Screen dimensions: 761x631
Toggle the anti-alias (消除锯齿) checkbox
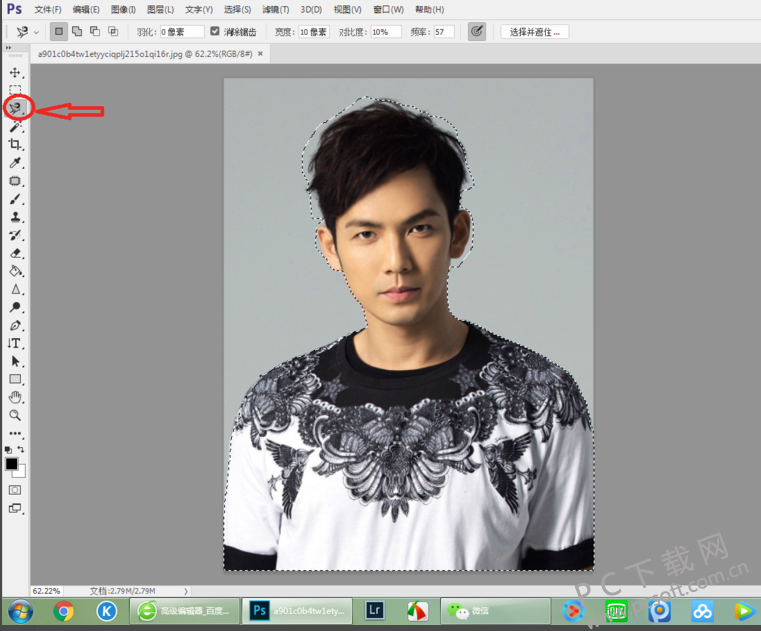(x=215, y=31)
